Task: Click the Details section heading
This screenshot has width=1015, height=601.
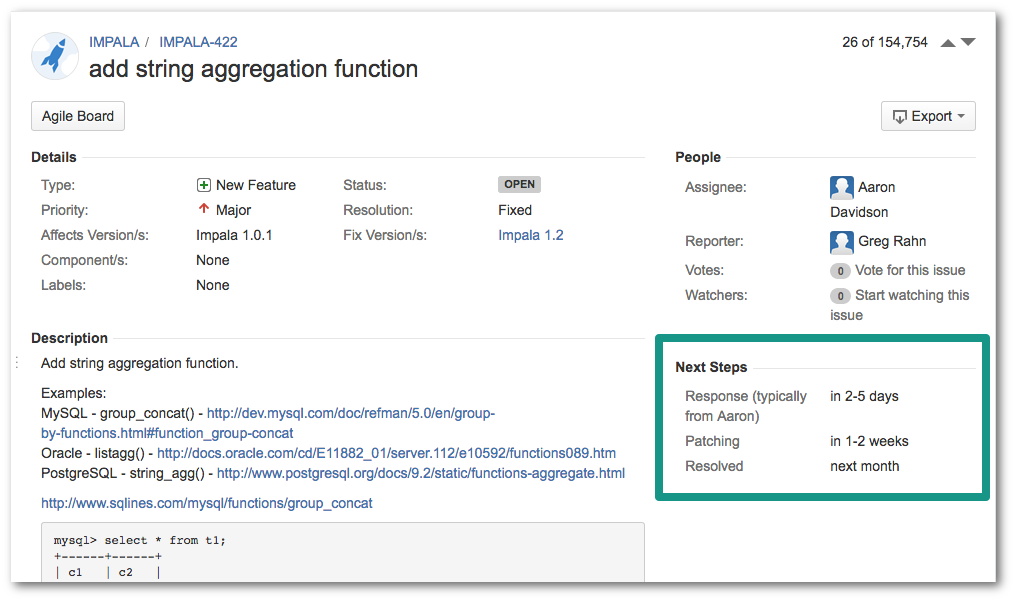Action: coord(54,157)
